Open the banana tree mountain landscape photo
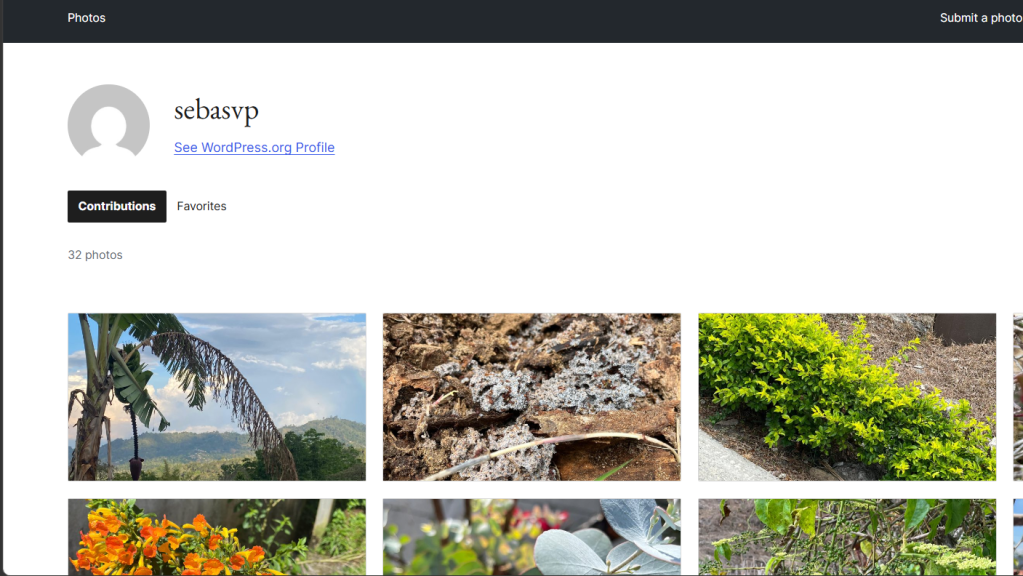The width and height of the screenshot is (1023, 576). click(217, 397)
